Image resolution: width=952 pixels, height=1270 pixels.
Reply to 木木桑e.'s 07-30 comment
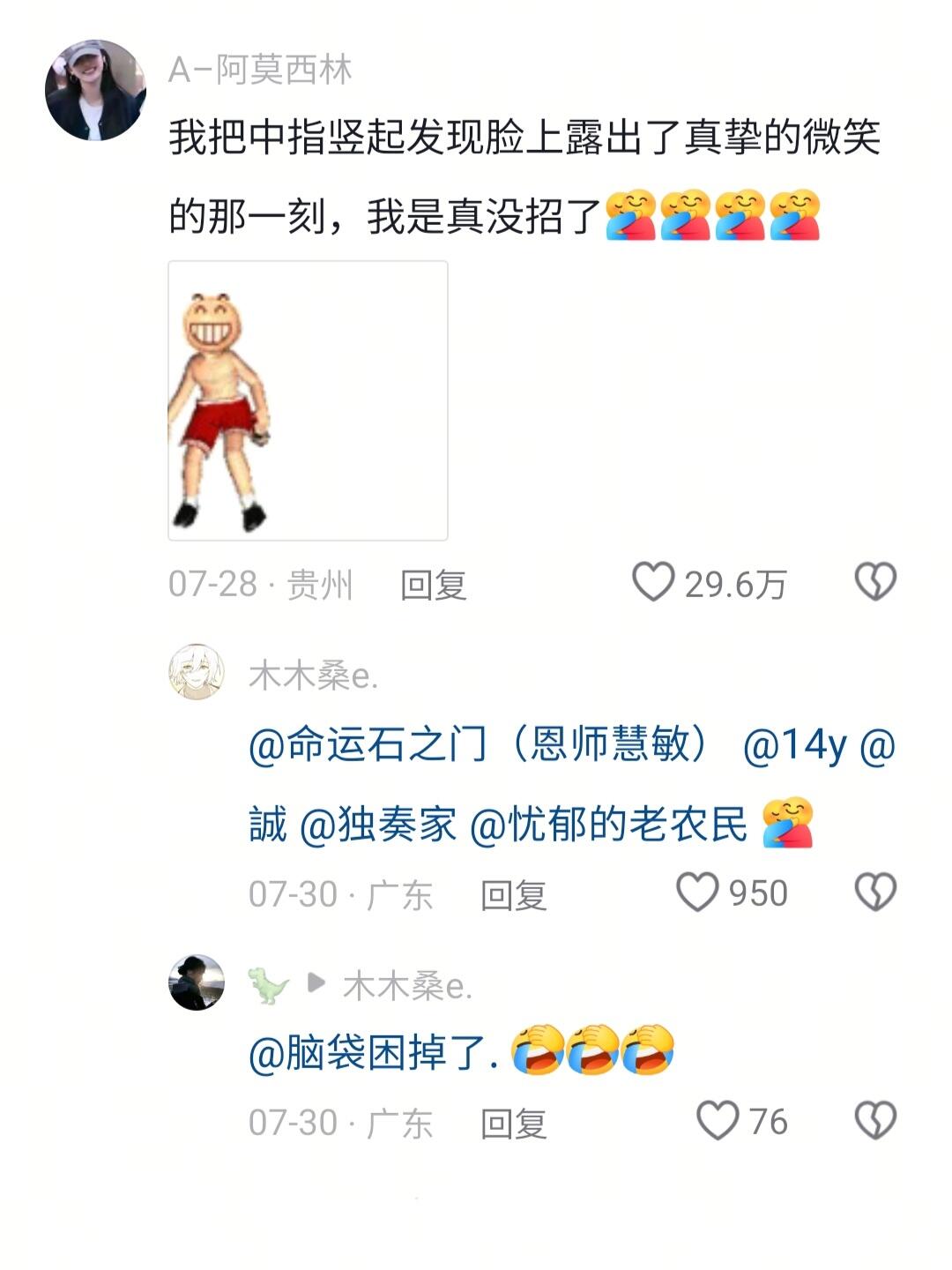click(514, 894)
